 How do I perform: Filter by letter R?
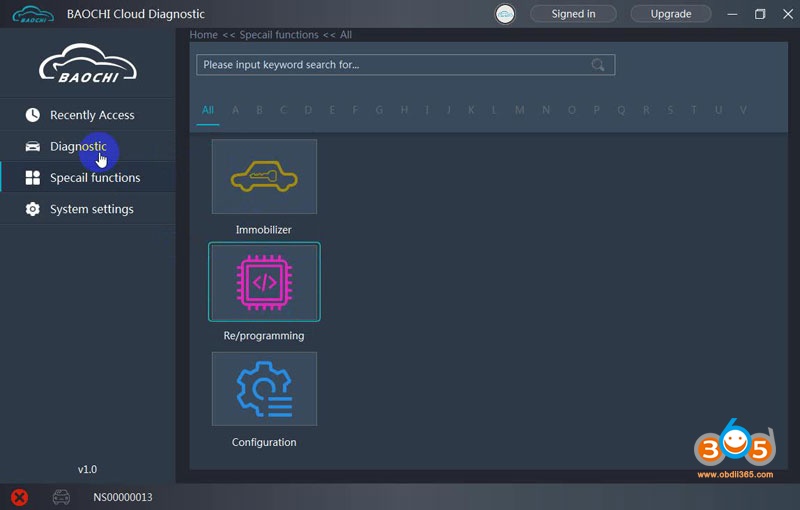646,110
